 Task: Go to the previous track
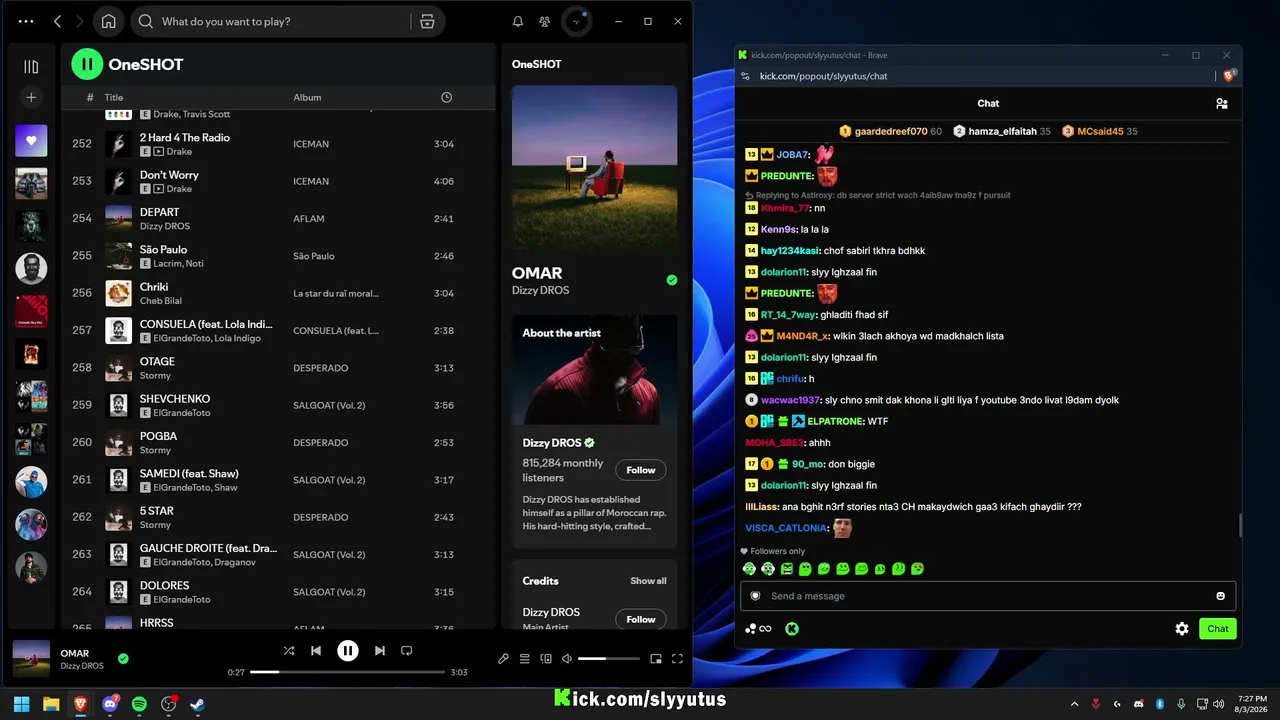click(316, 651)
